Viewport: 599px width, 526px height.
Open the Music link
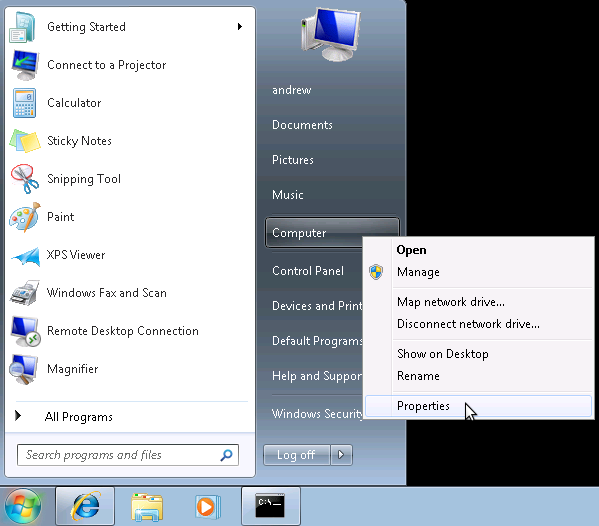[288, 195]
